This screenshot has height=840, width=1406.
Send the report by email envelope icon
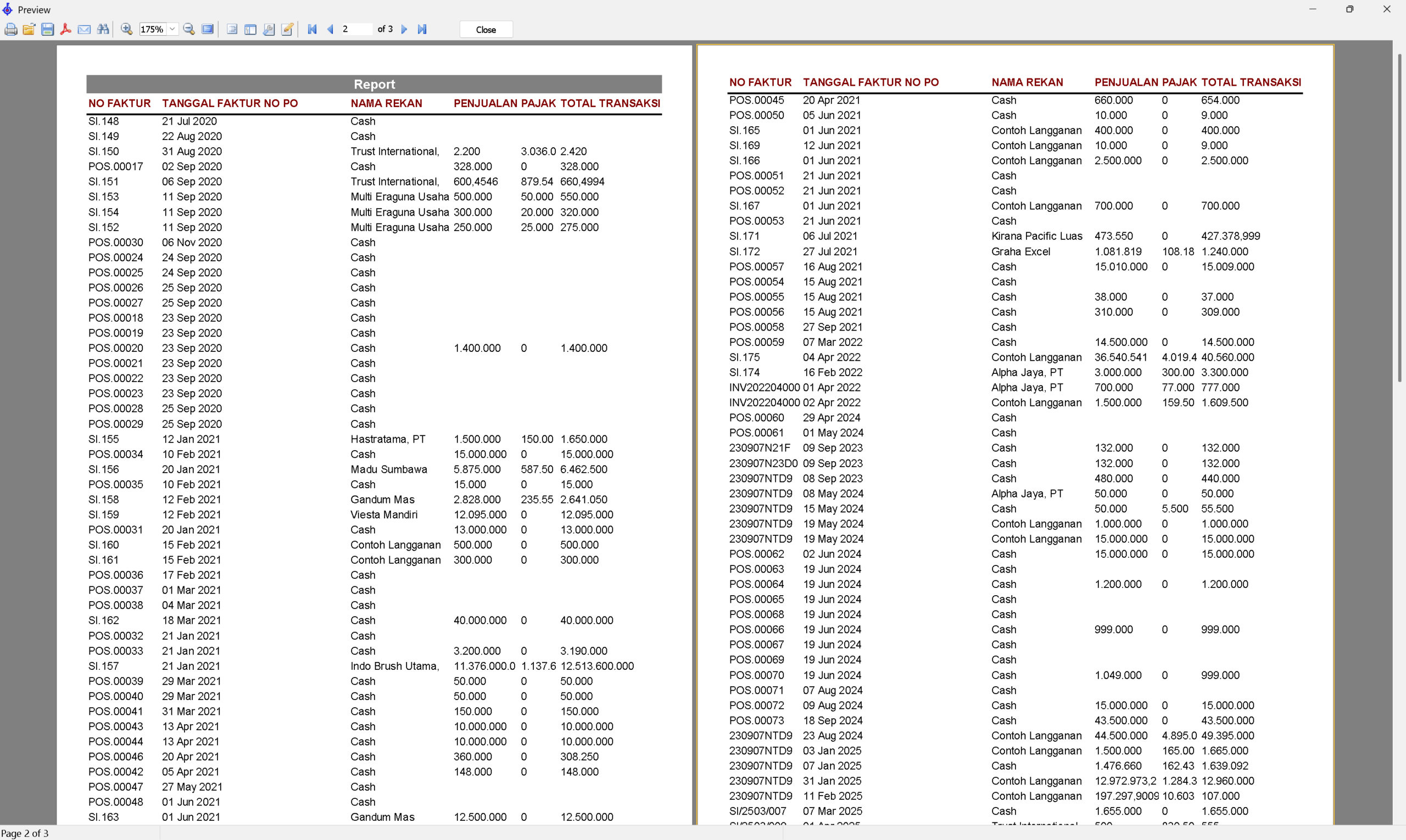[x=85, y=30]
